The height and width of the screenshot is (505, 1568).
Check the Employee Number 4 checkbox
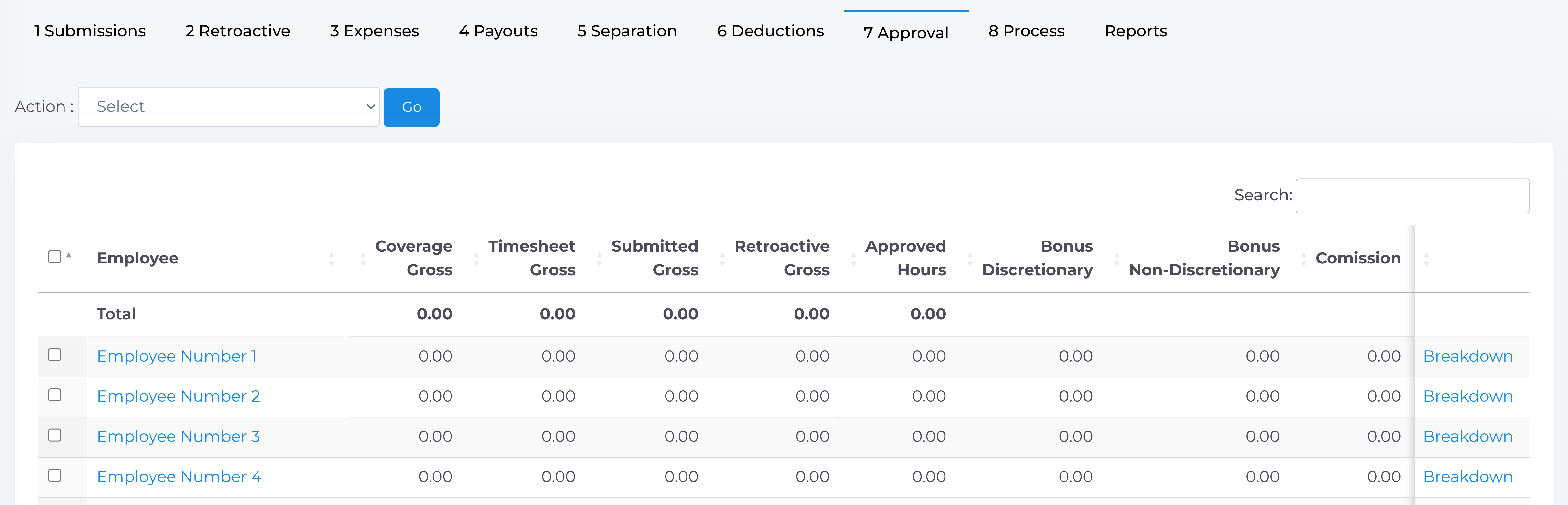(55, 475)
